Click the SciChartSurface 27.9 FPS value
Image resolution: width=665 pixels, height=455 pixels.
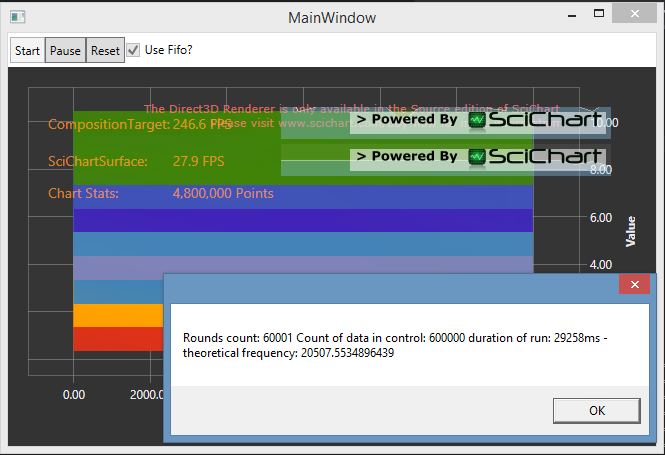(x=198, y=162)
